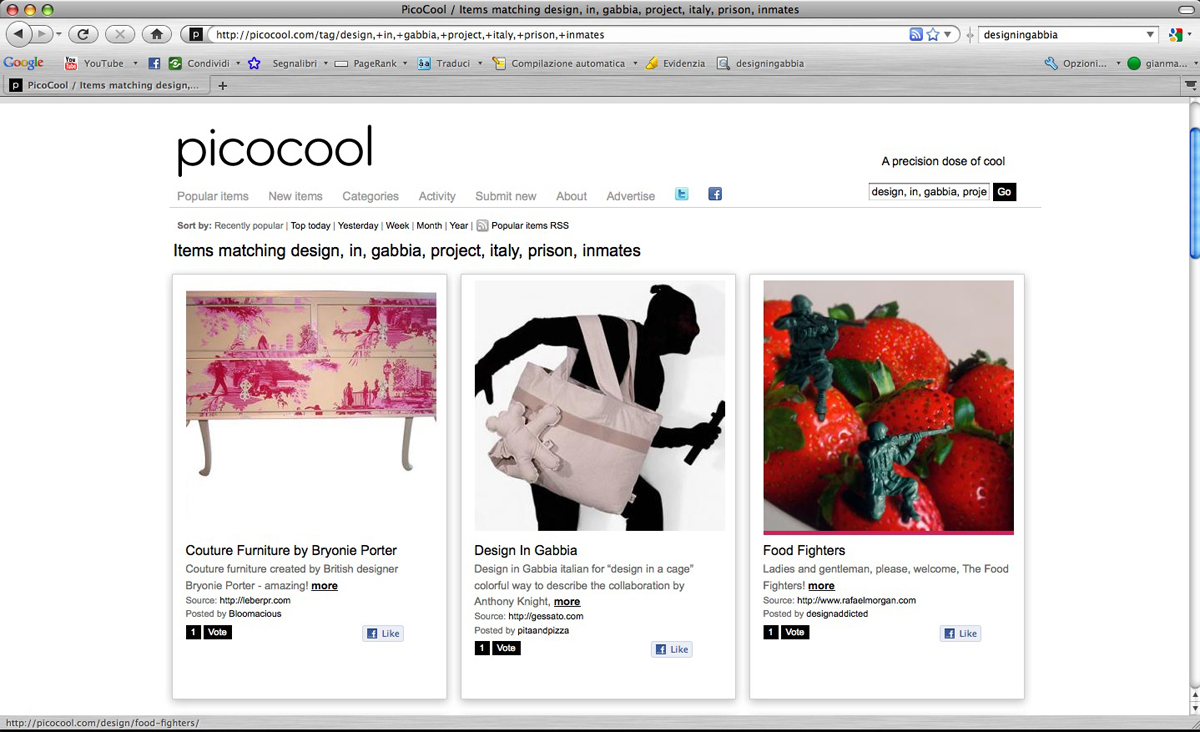The width and height of the screenshot is (1200, 732).
Task: Click the YouTube toolbar icon
Action: click(71, 63)
